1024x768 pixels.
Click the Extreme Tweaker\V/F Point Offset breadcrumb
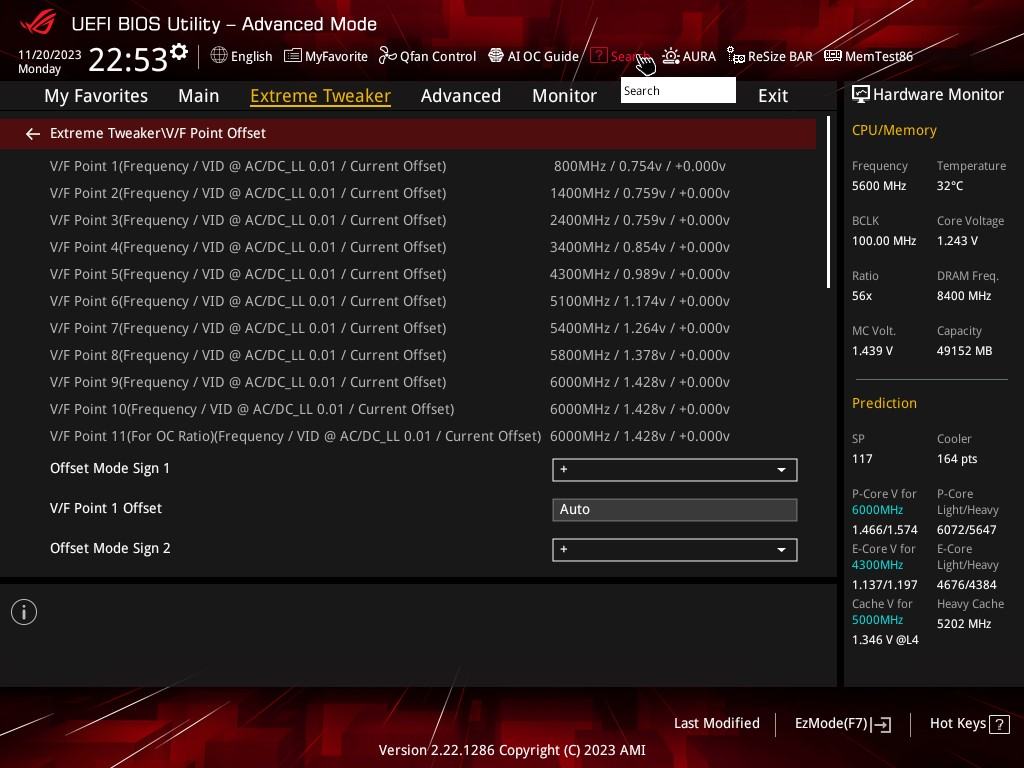click(x=157, y=133)
